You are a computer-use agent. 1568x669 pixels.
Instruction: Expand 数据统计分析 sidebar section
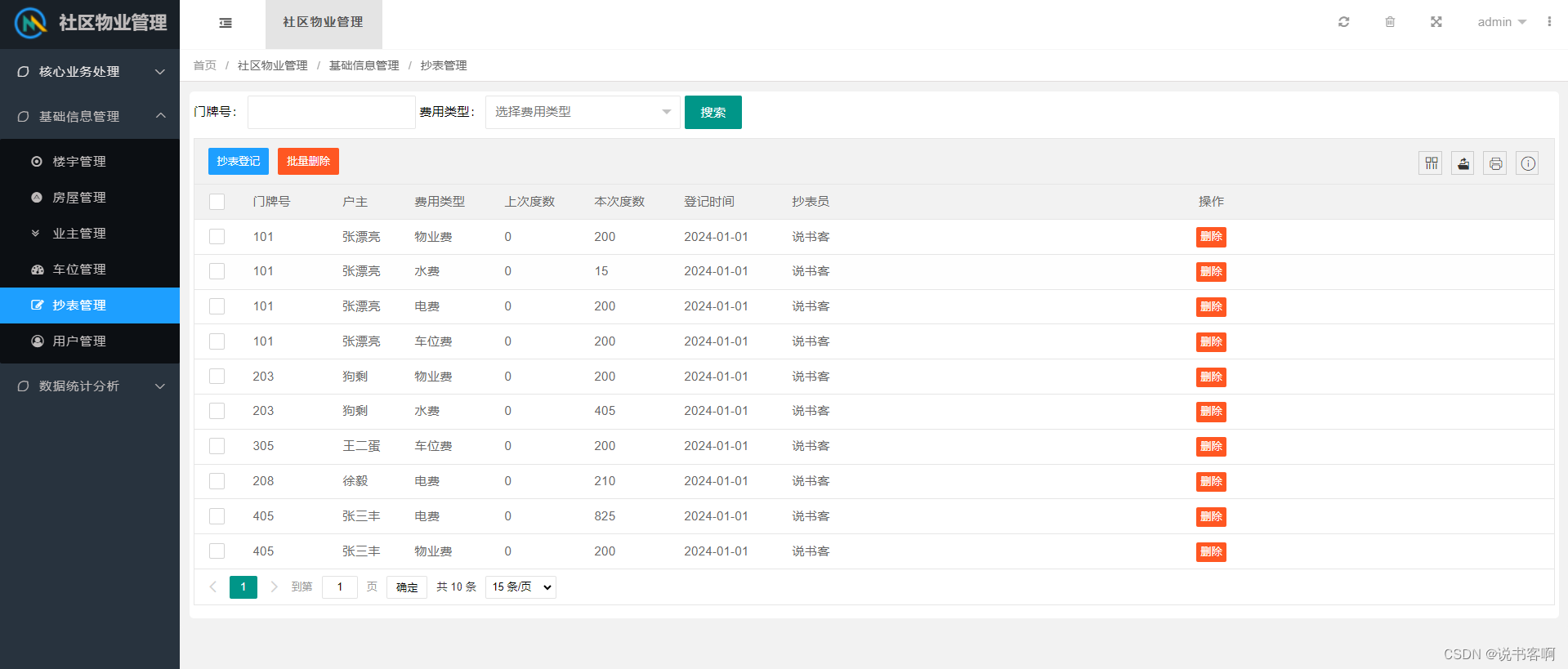(x=90, y=386)
